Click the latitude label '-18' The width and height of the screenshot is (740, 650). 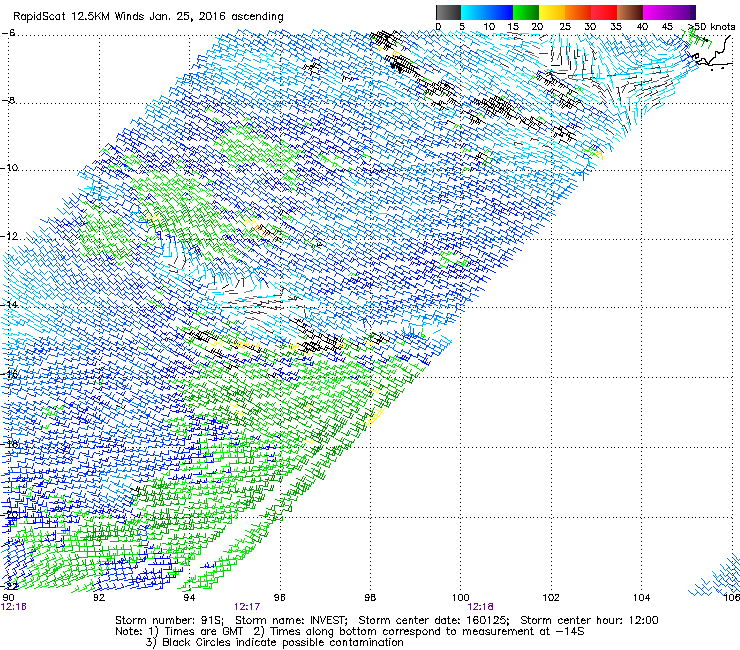click(9, 444)
